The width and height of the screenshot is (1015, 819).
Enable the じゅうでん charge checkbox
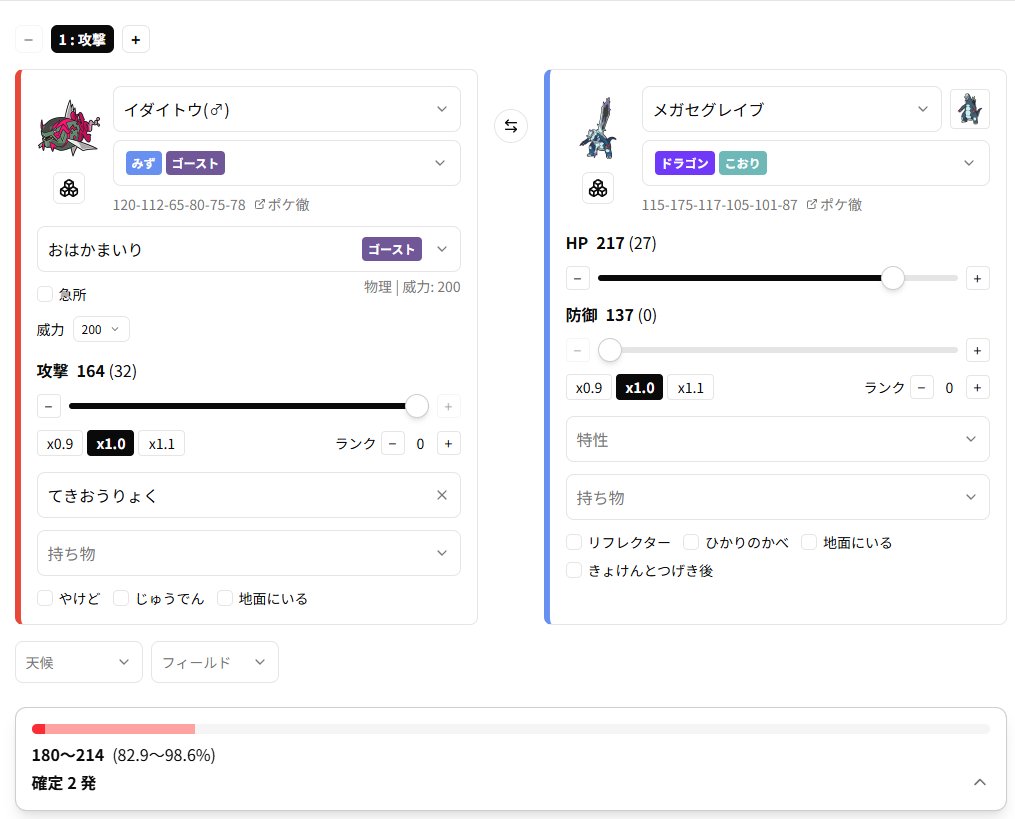click(121, 598)
